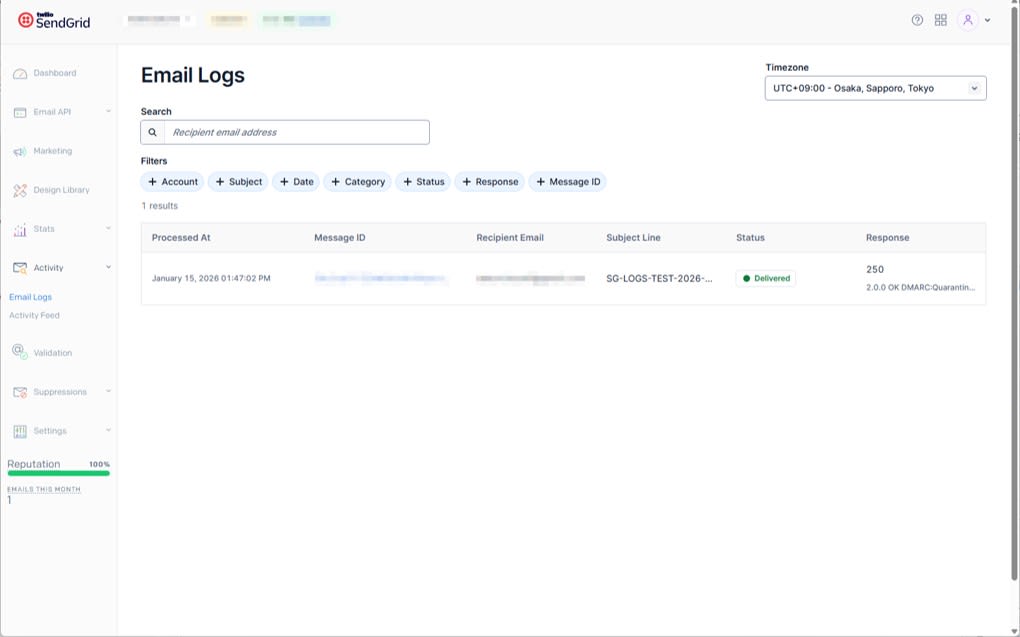Click the user profile icon
The width and height of the screenshot is (1020, 637).
click(966, 19)
